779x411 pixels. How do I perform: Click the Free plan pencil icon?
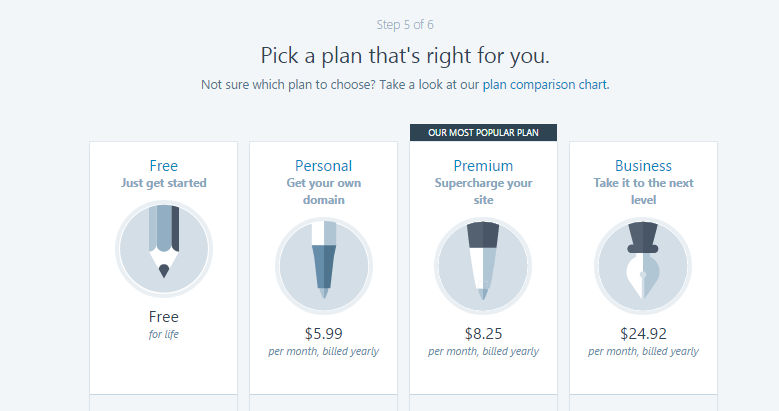(164, 249)
